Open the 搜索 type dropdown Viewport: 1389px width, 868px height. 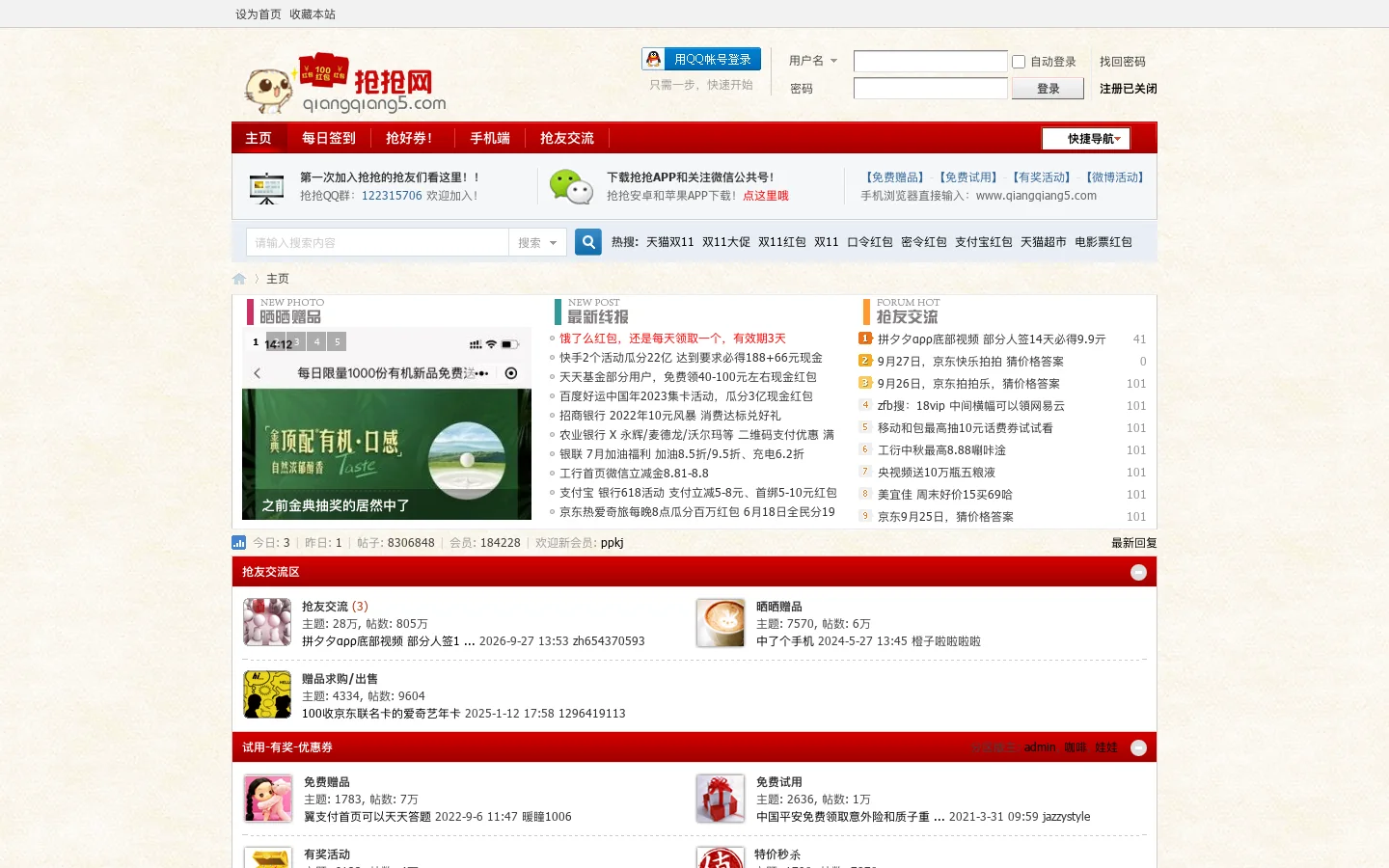pyautogui.click(x=537, y=243)
